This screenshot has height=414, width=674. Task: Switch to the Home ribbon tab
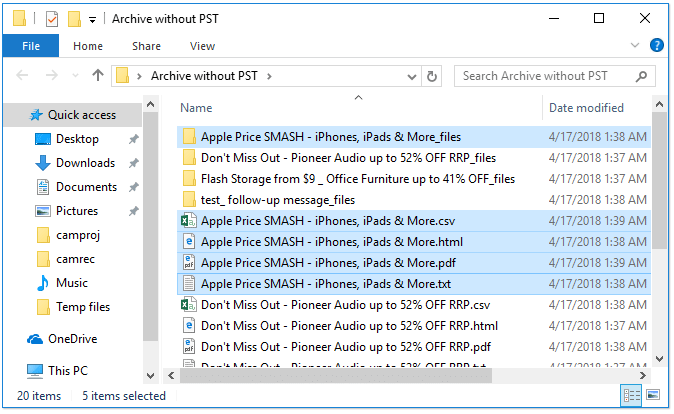point(88,46)
